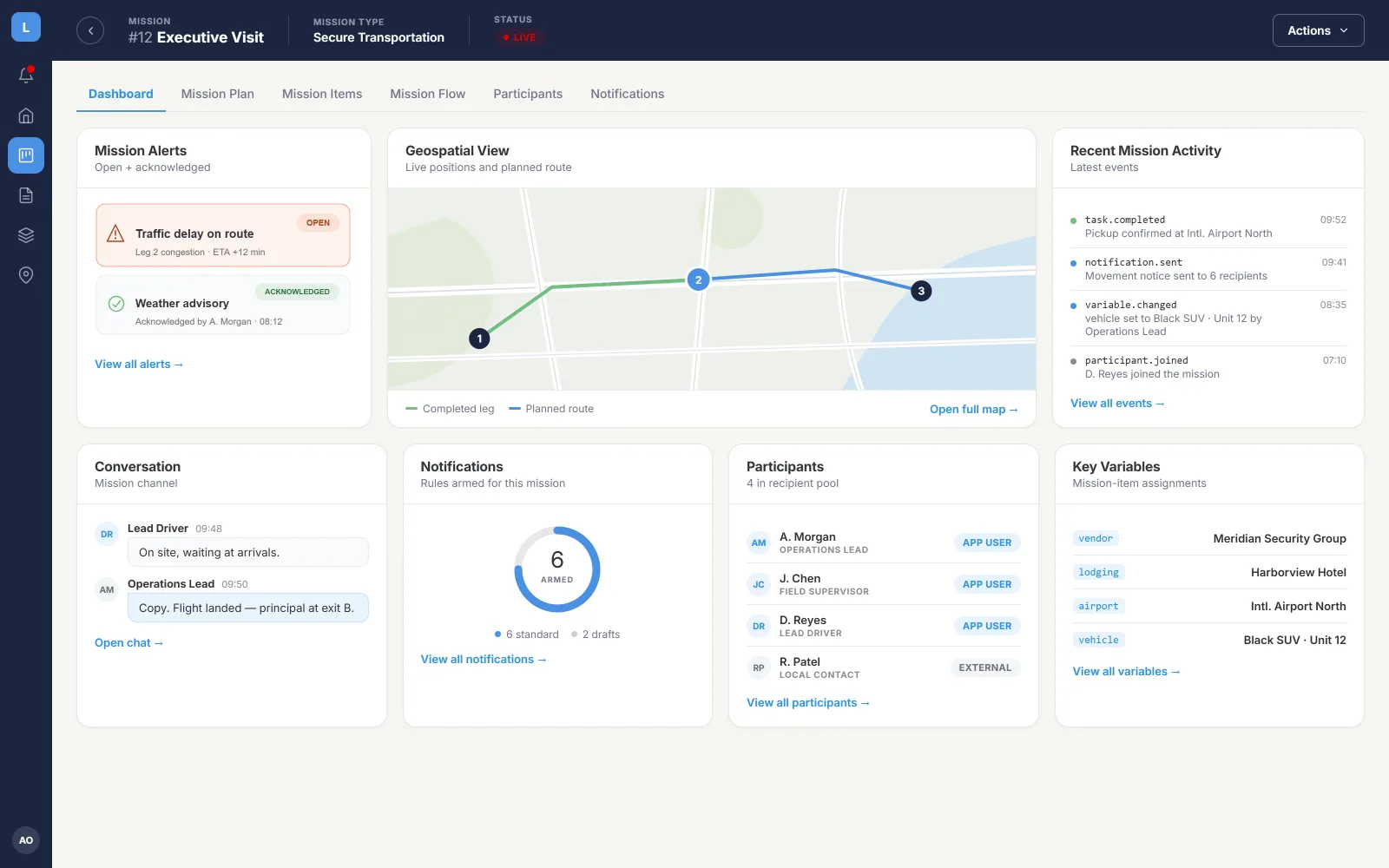Open chat link in Conversation card

(x=128, y=643)
